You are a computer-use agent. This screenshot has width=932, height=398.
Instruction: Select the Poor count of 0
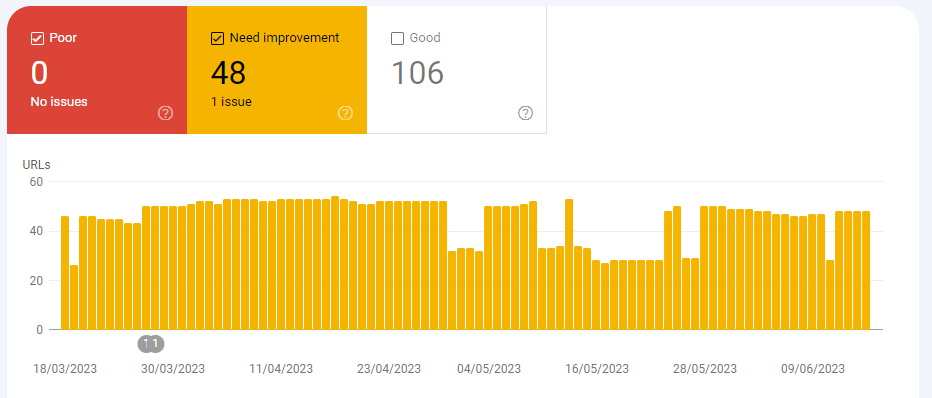[x=39, y=73]
